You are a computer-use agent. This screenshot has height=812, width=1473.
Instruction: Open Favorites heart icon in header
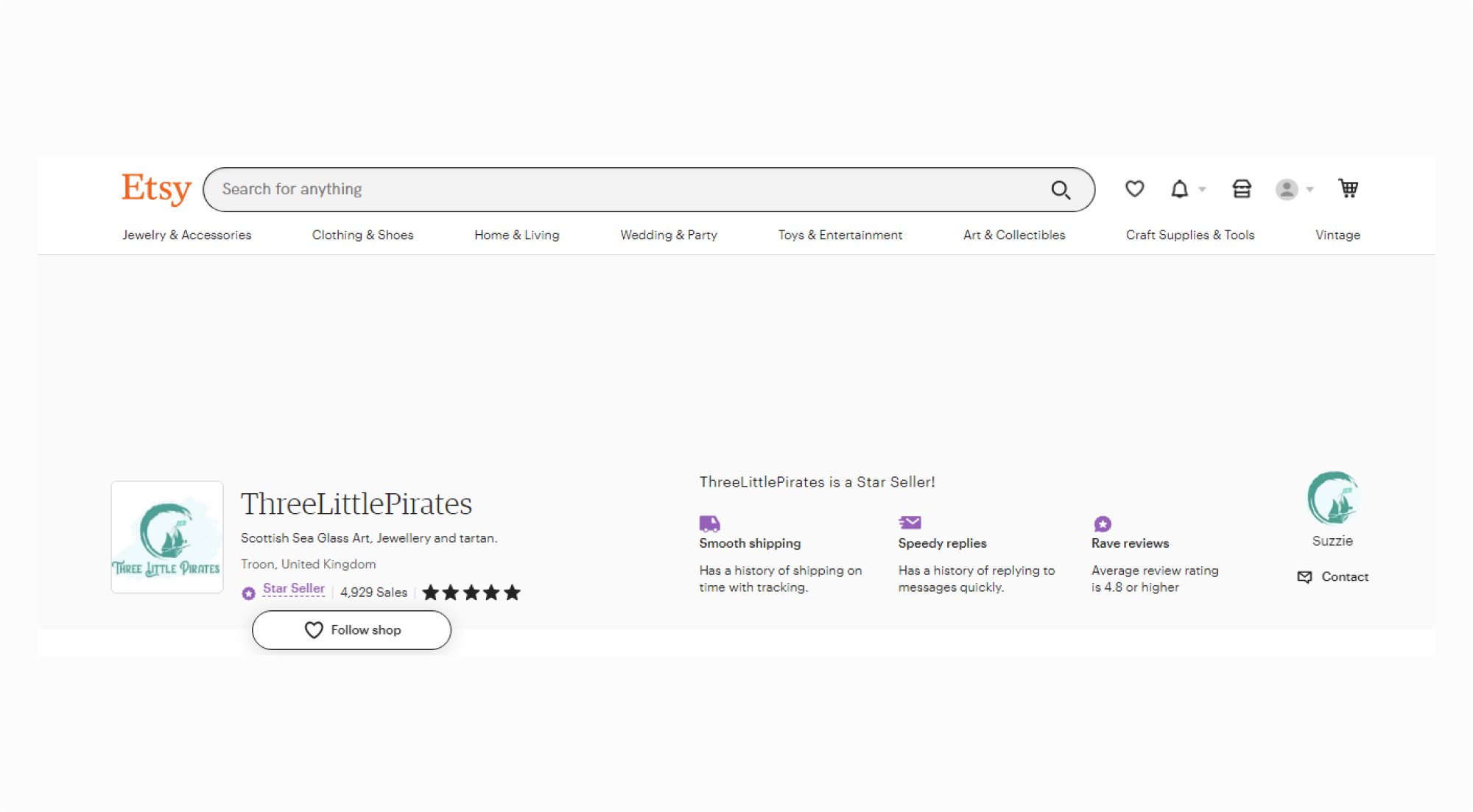tap(1134, 189)
